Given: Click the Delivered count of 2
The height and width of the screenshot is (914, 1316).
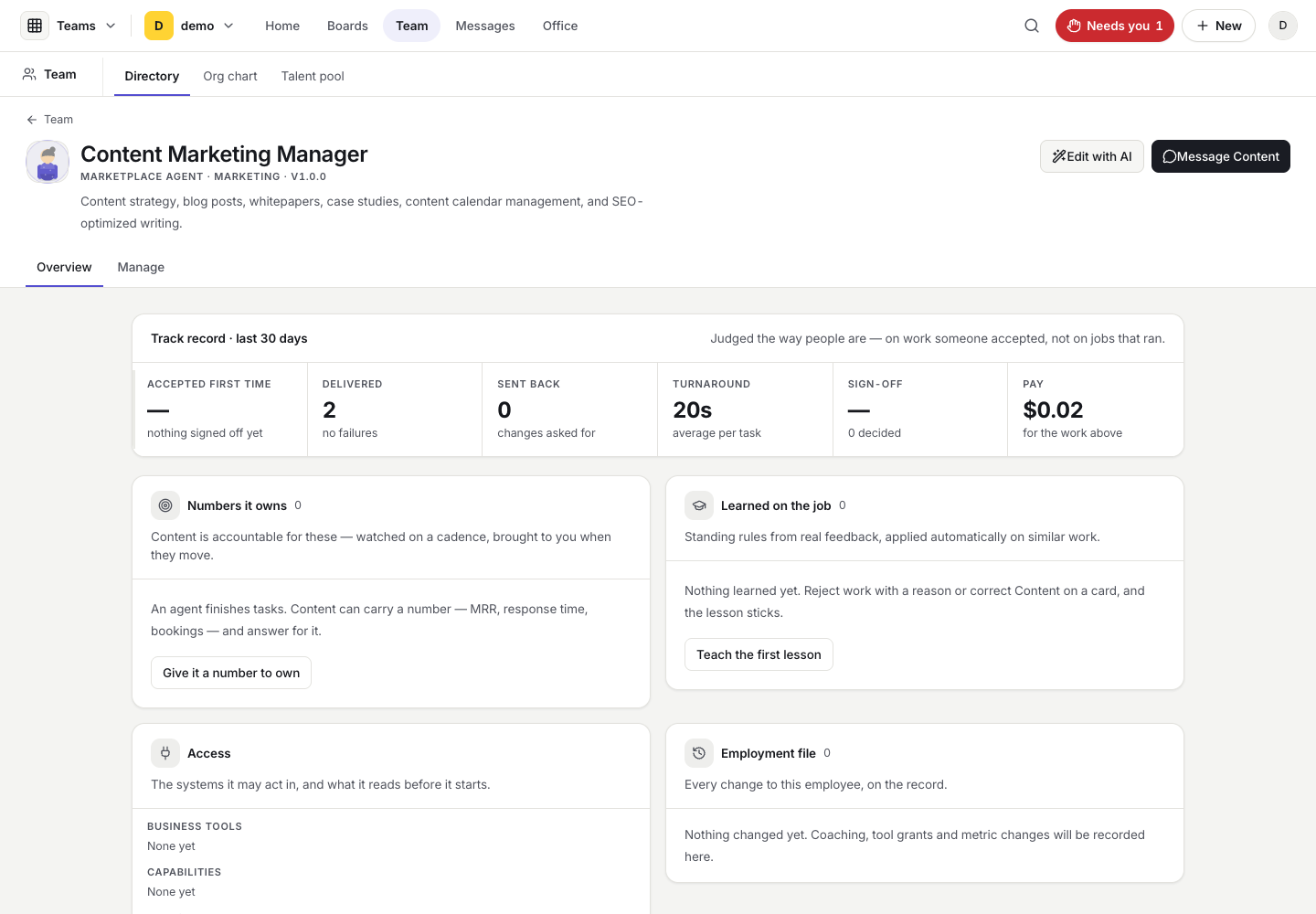Looking at the screenshot, I should point(329,409).
